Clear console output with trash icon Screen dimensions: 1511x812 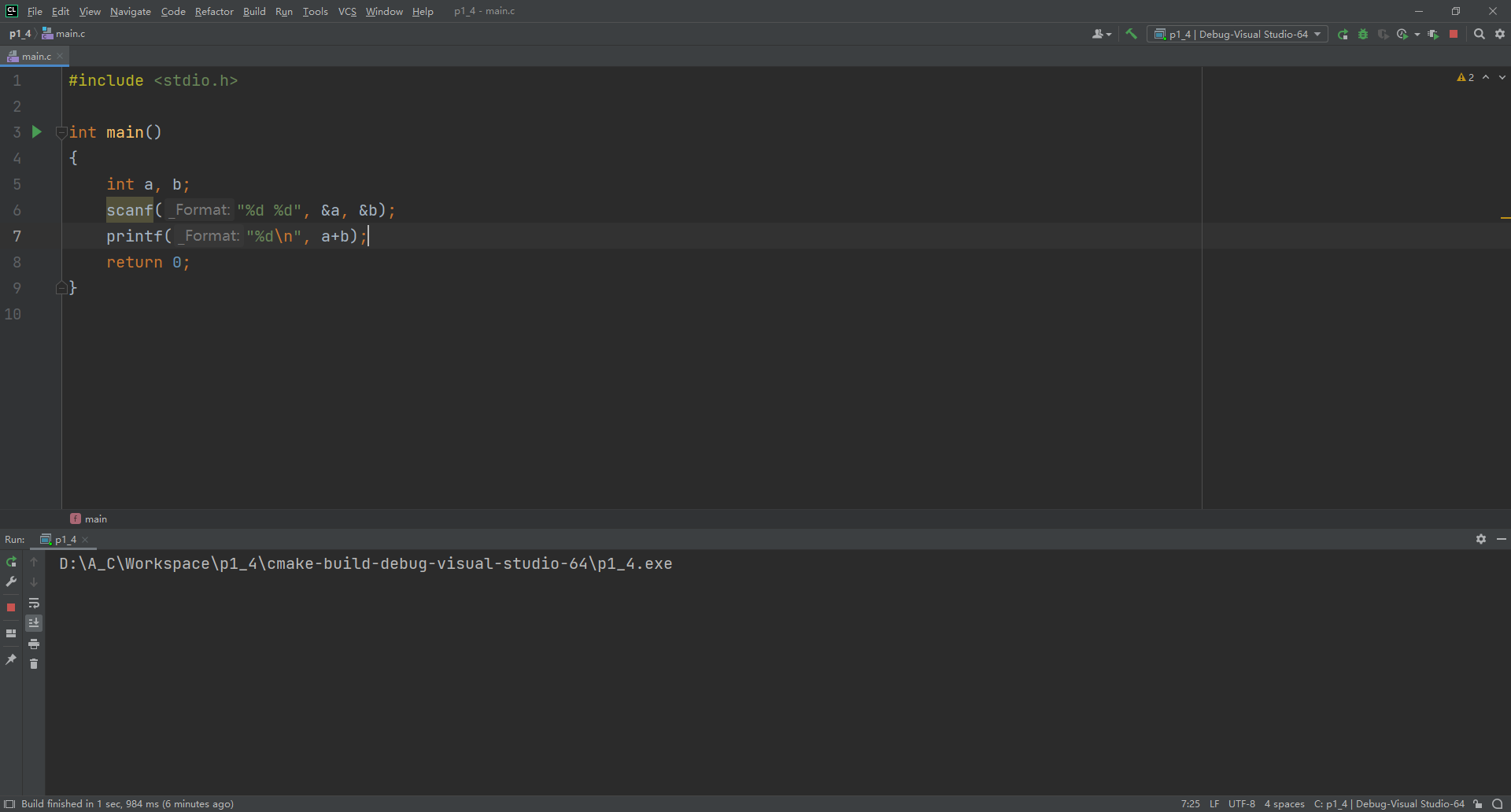[34, 664]
